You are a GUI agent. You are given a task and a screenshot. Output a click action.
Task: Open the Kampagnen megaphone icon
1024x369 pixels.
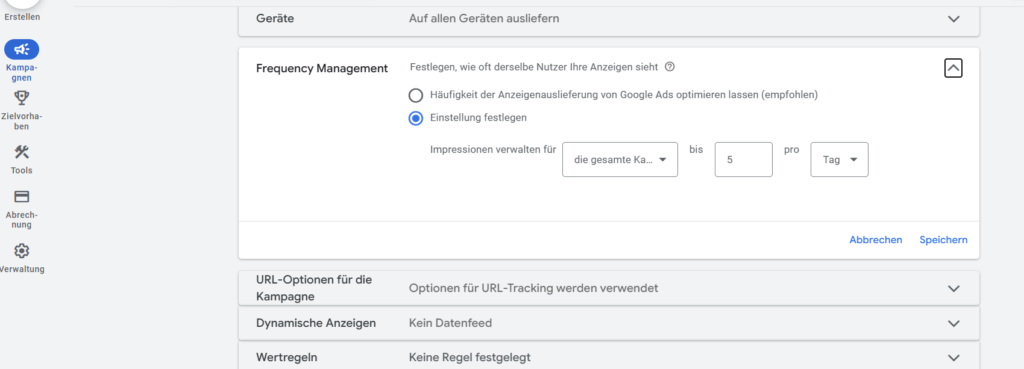tap(22, 49)
